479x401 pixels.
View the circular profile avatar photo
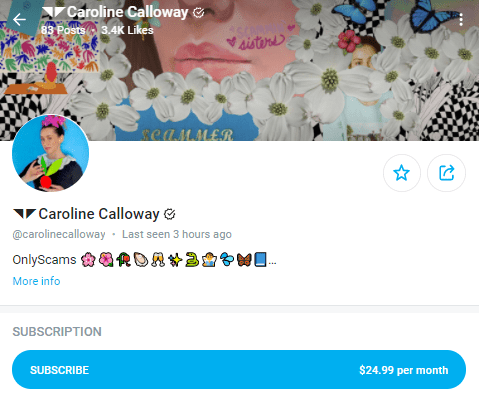tap(51, 153)
